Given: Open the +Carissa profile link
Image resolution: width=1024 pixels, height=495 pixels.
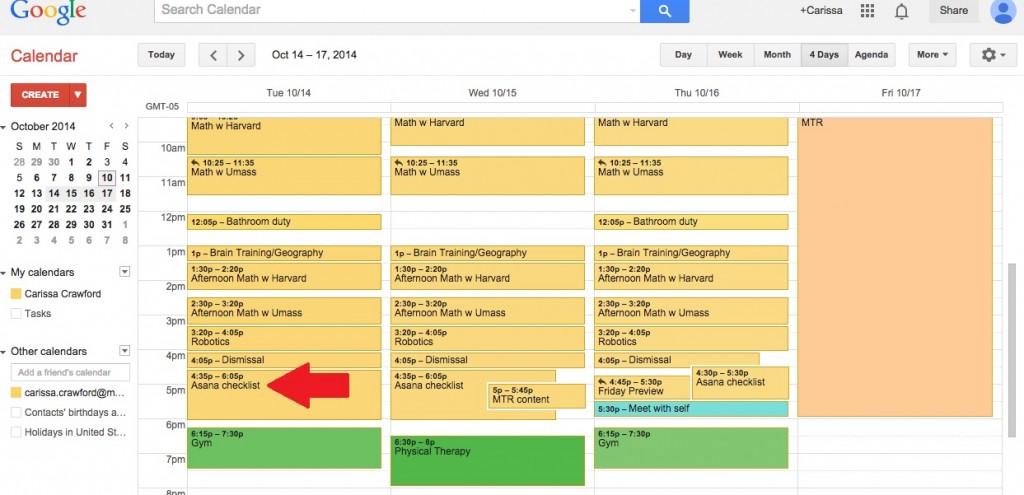Looking at the screenshot, I should pyautogui.click(x=821, y=10).
